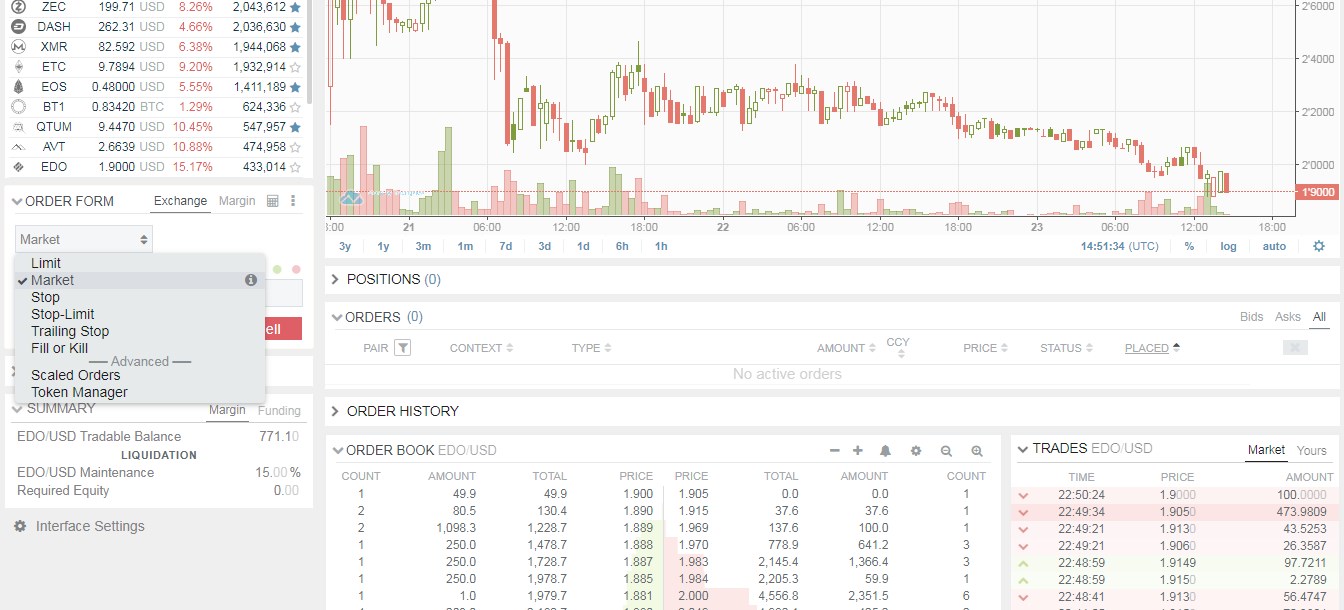This screenshot has height=610, width=1344.
Task: Enable log scale on the chart
Action: coord(1228,245)
